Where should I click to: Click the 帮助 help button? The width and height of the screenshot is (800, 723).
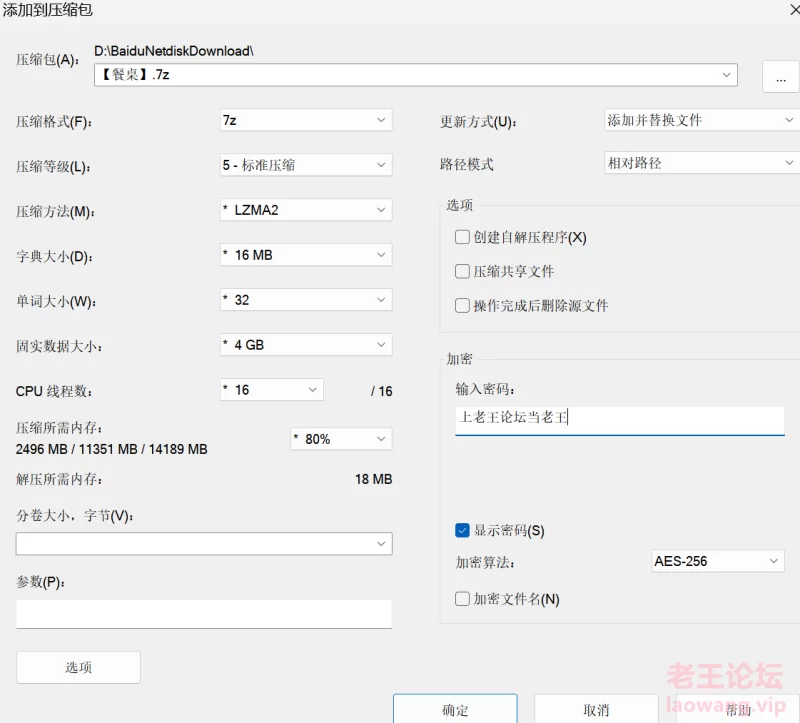(738, 710)
